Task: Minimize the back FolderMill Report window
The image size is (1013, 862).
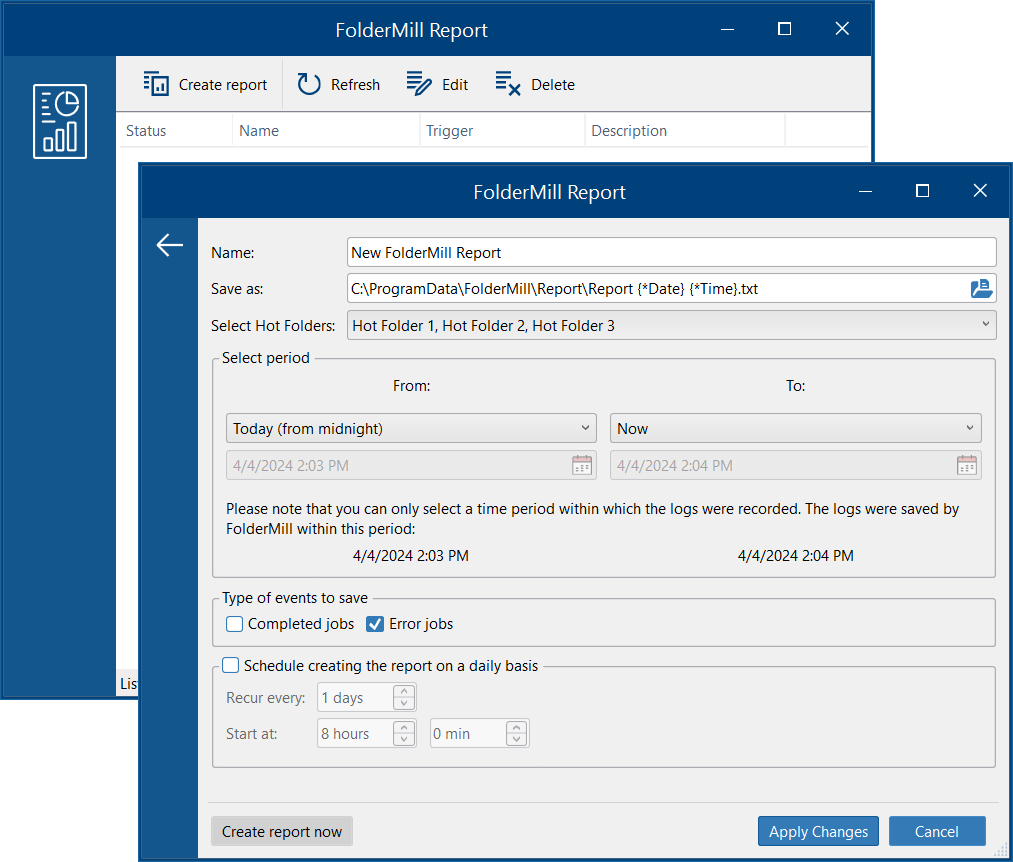Action: point(727,29)
